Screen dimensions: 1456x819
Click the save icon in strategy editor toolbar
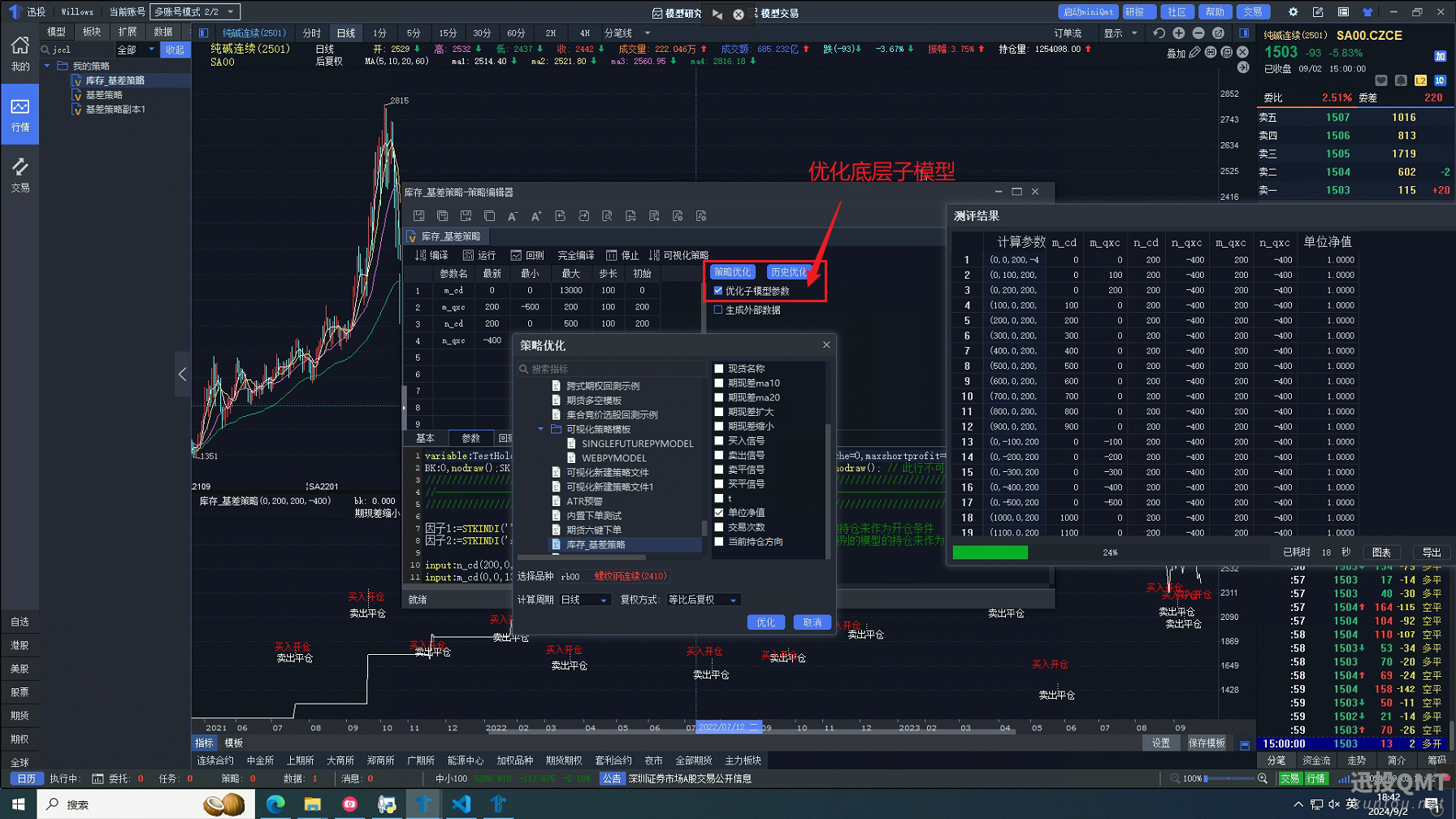[x=419, y=216]
